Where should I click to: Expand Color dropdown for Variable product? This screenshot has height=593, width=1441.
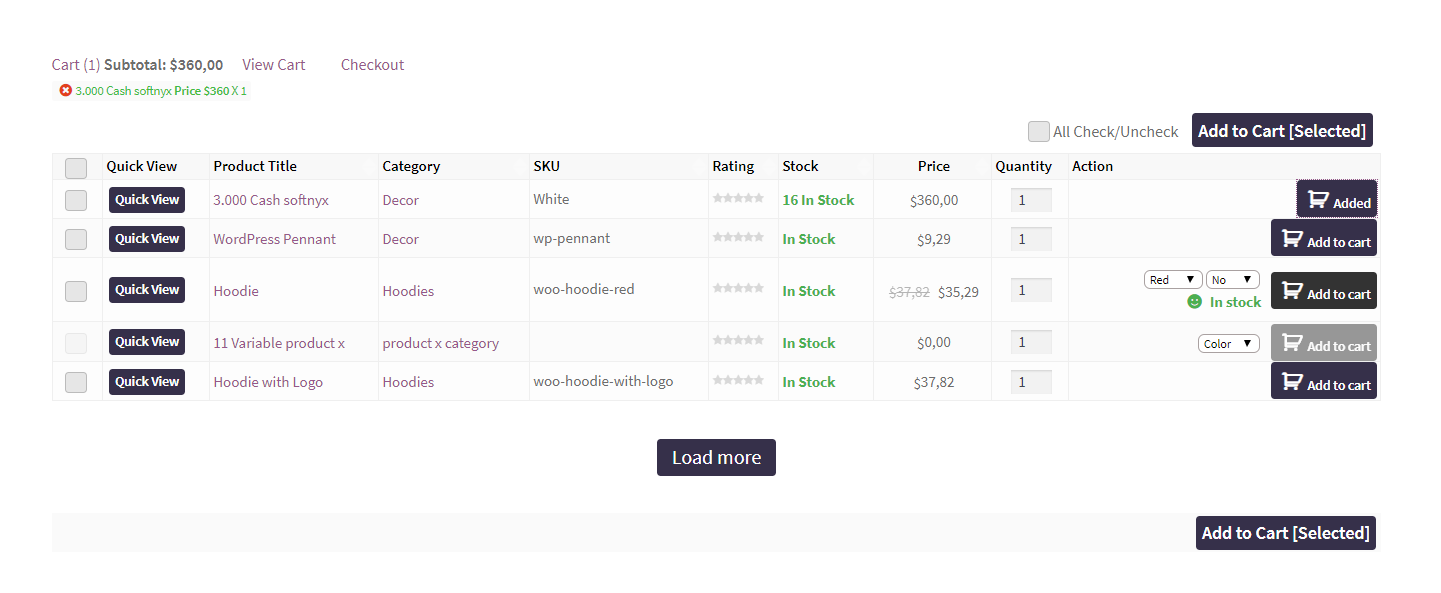[x=1228, y=344]
